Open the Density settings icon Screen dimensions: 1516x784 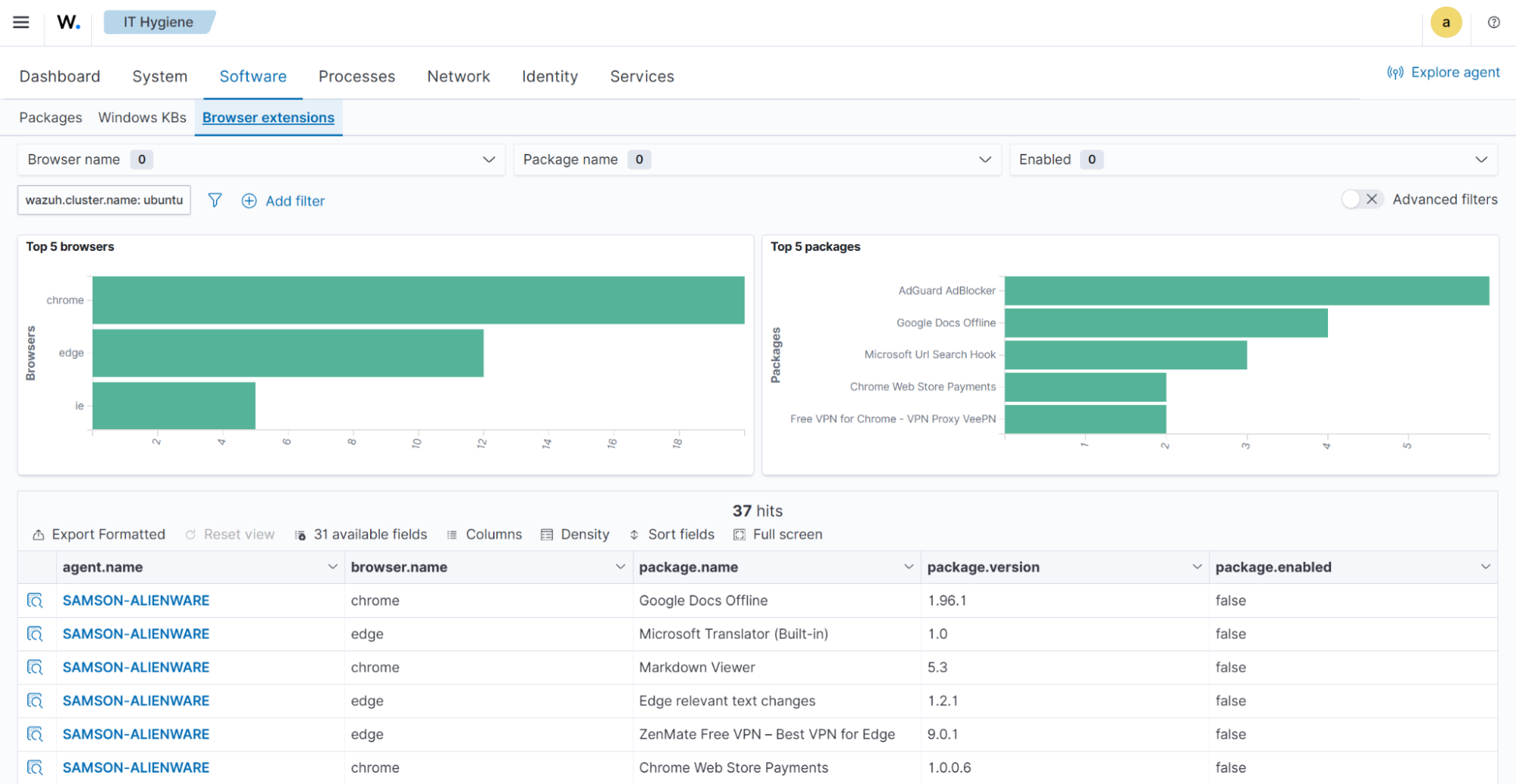coord(547,534)
